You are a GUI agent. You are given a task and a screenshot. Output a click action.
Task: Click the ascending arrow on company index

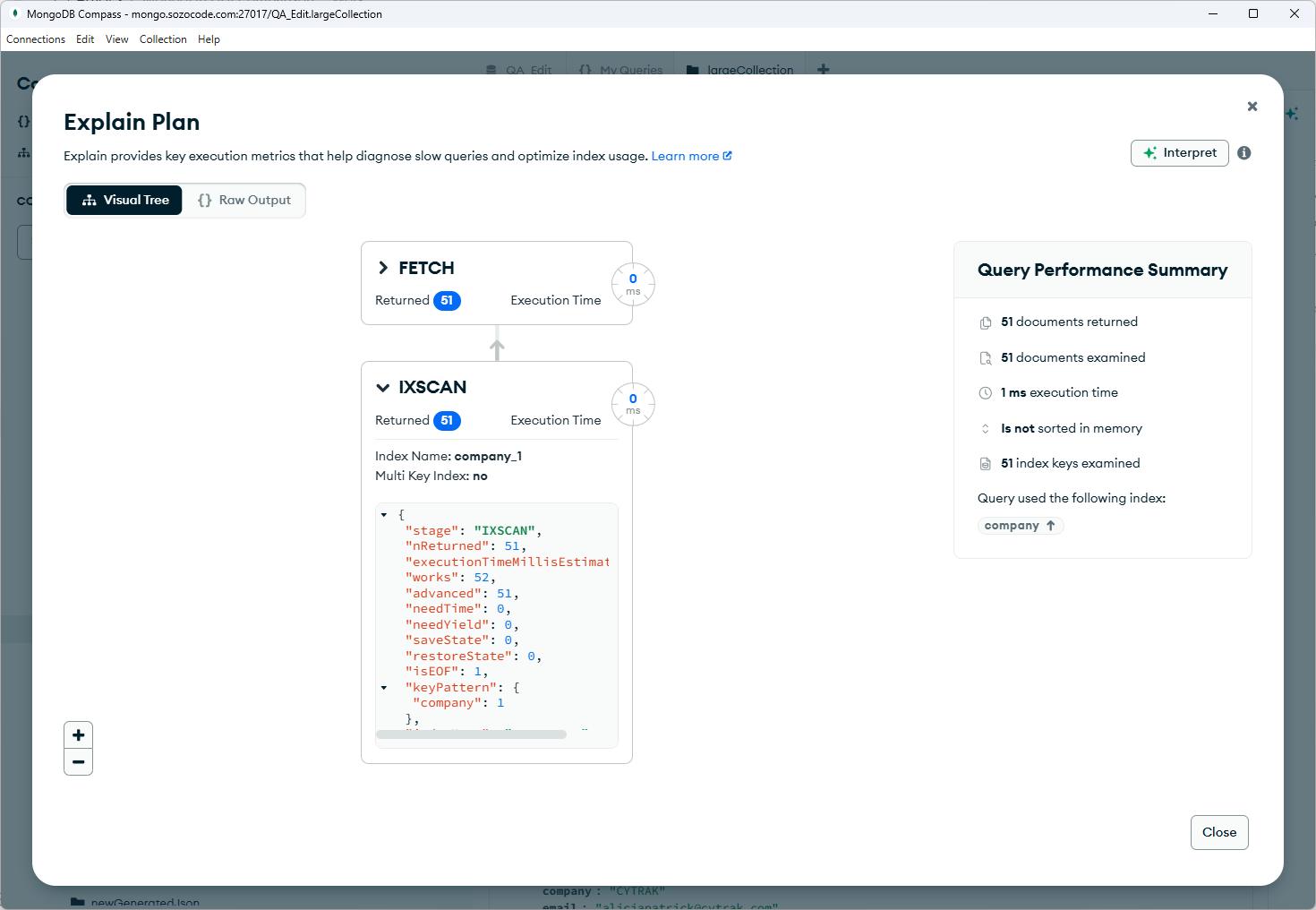(1051, 526)
